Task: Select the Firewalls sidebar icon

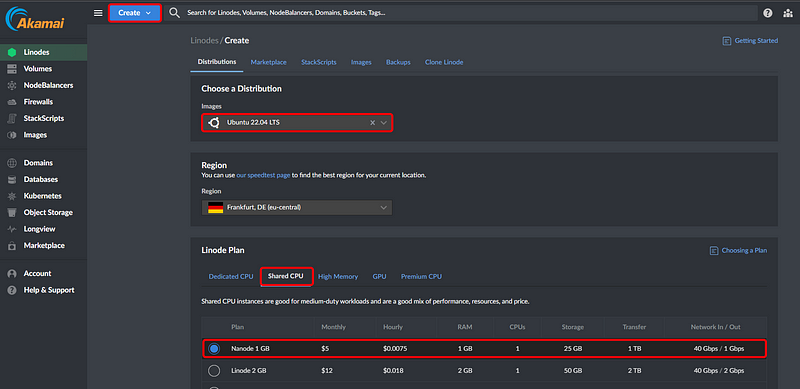Action: click(12, 102)
